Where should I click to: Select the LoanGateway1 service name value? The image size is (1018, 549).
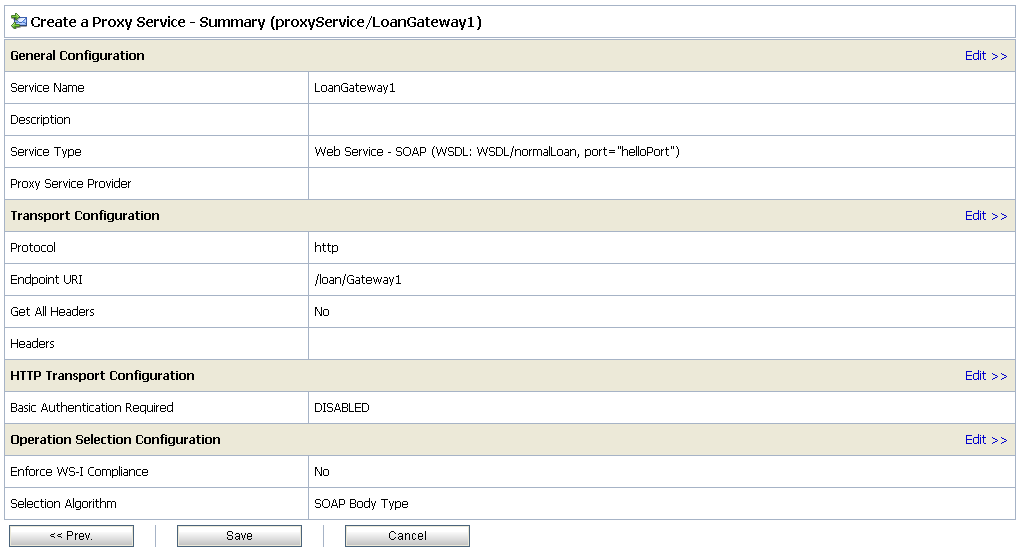pyautogui.click(x=354, y=88)
